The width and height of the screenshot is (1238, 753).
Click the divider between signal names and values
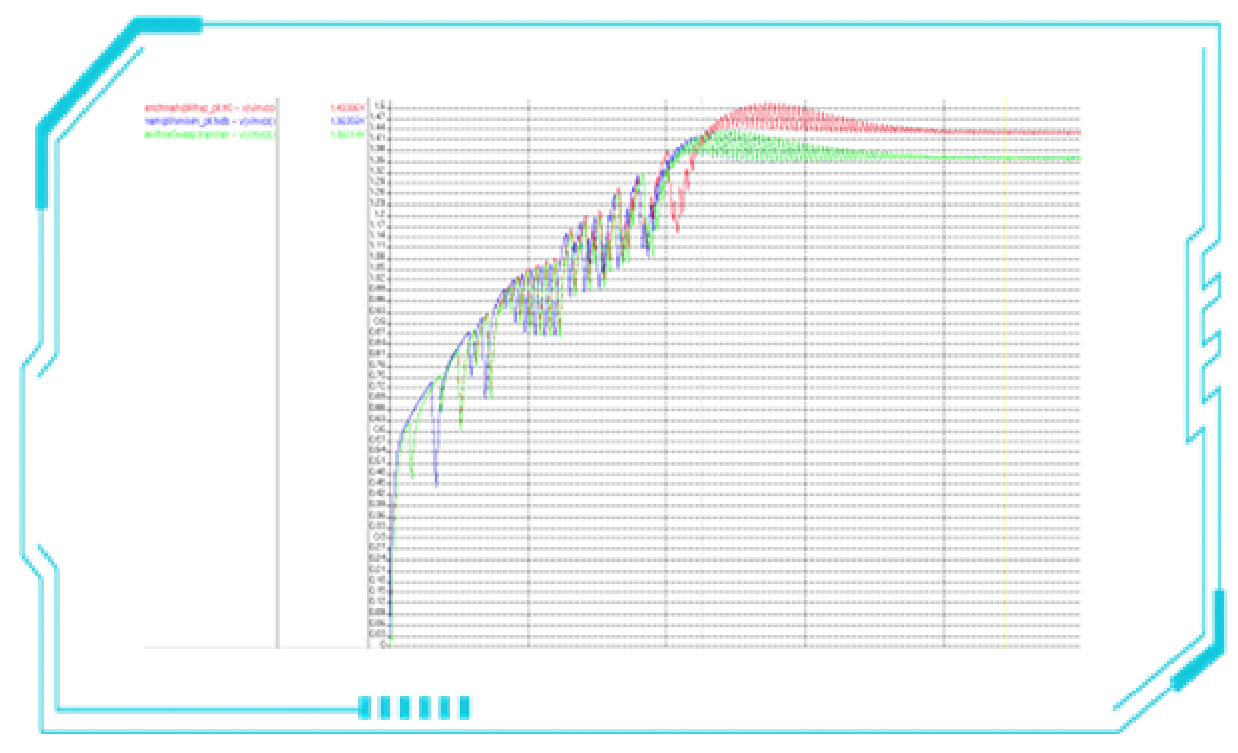[277, 370]
